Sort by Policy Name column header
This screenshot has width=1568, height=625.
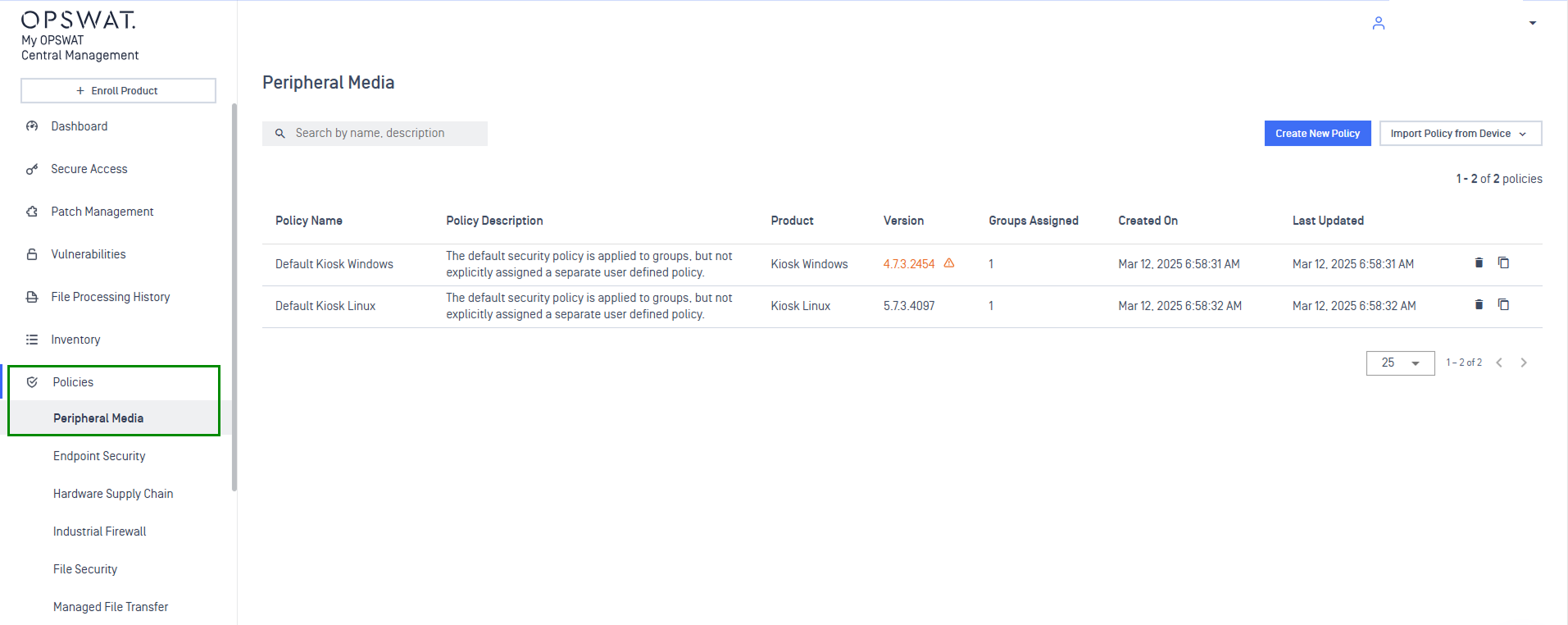pyautogui.click(x=309, y=221)
